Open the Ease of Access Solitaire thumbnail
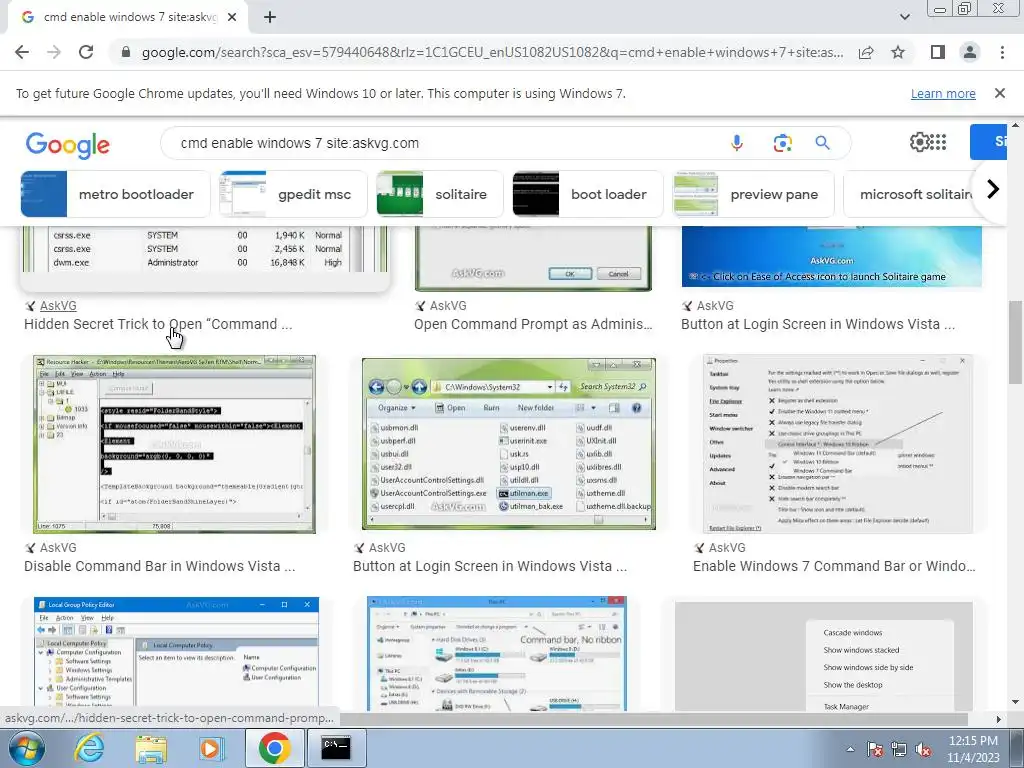This screenshot has height=768, width=1024. coord(831,256)
